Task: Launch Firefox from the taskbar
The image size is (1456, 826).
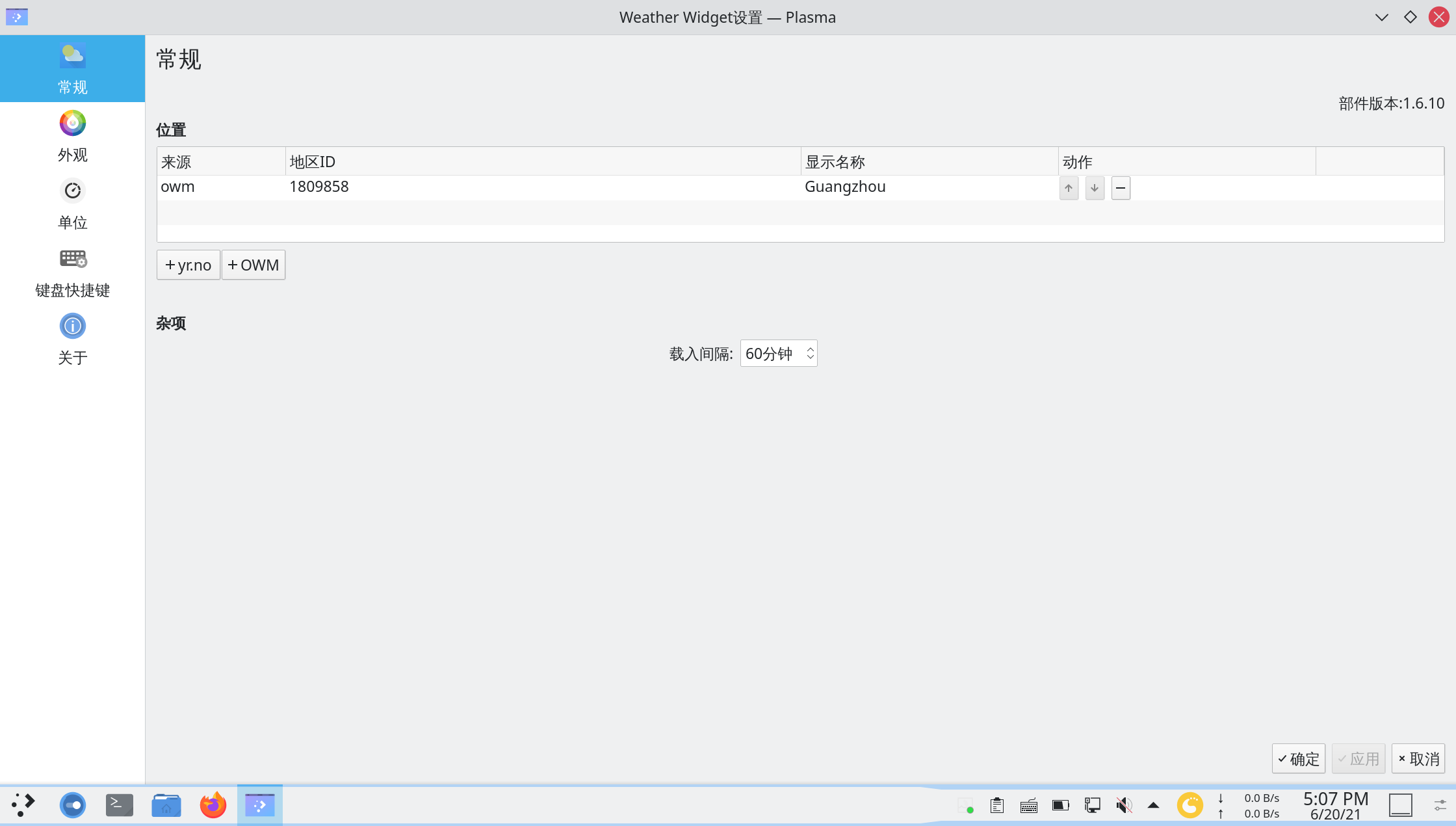Action: 213,805
